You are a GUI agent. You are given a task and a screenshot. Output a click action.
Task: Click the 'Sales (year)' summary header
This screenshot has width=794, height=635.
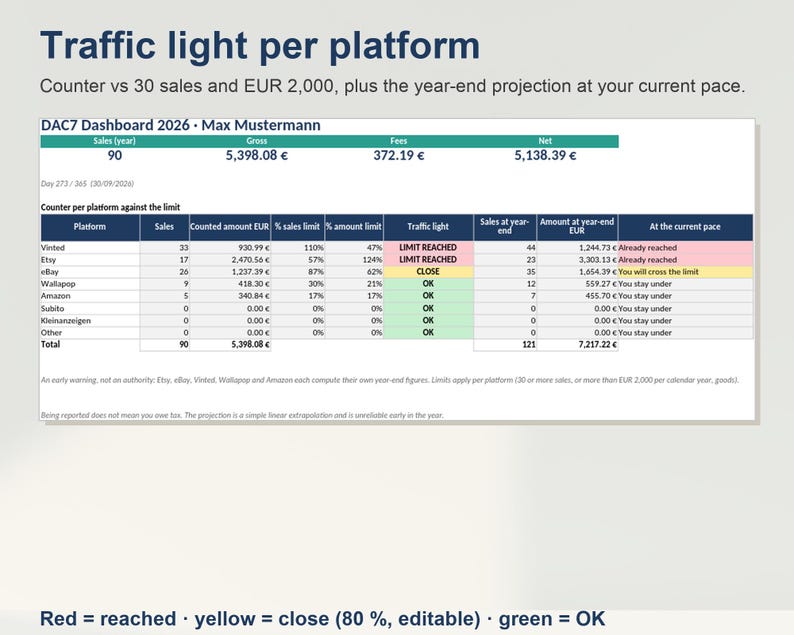pos(114,141)
